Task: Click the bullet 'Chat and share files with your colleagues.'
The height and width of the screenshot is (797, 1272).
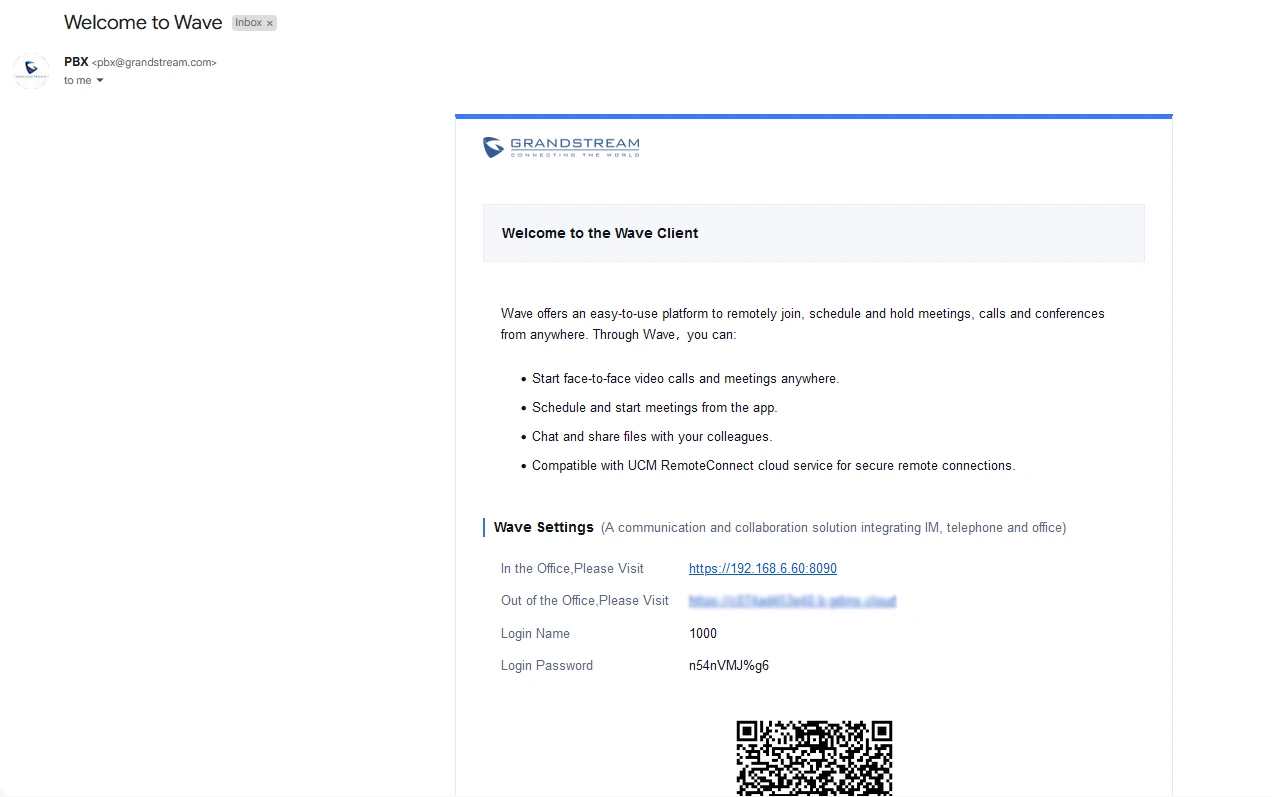Action: (652, 436)
